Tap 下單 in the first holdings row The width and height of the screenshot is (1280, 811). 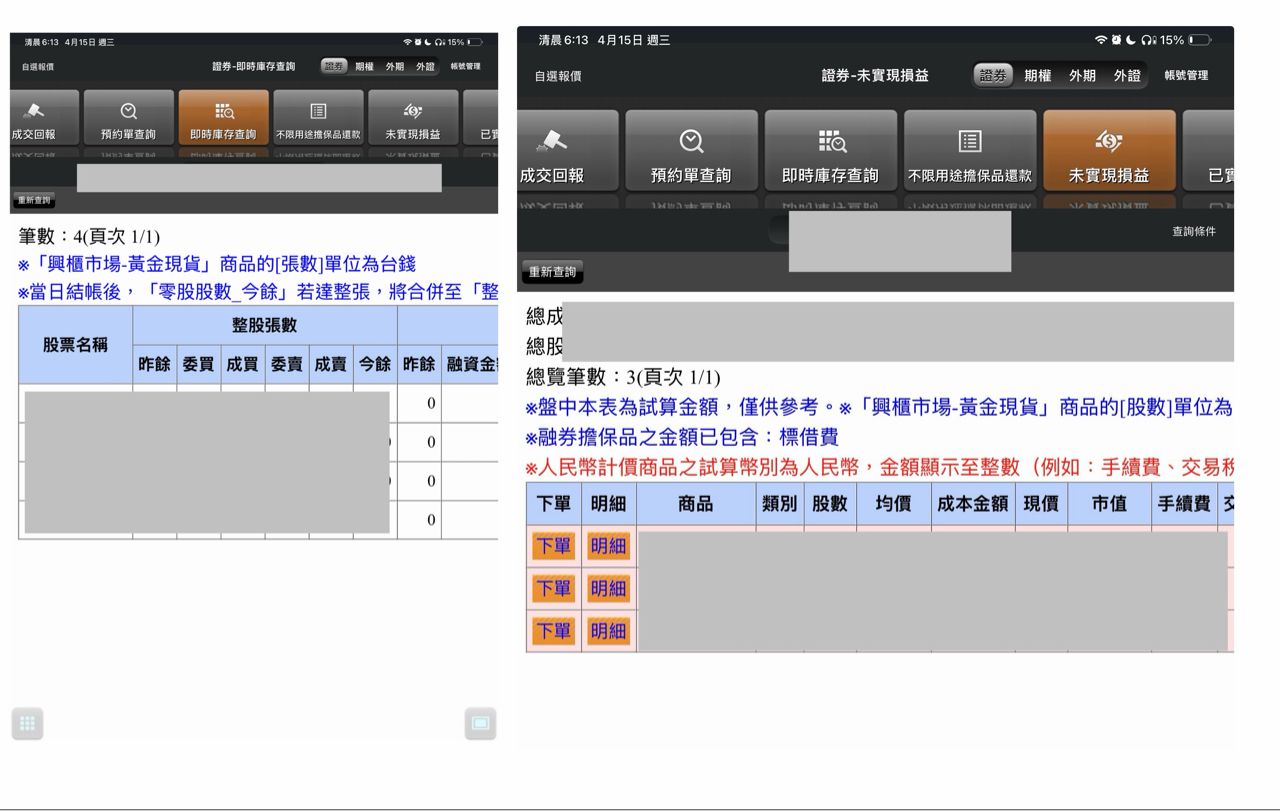pyautogui.click(x=553, y=546)
